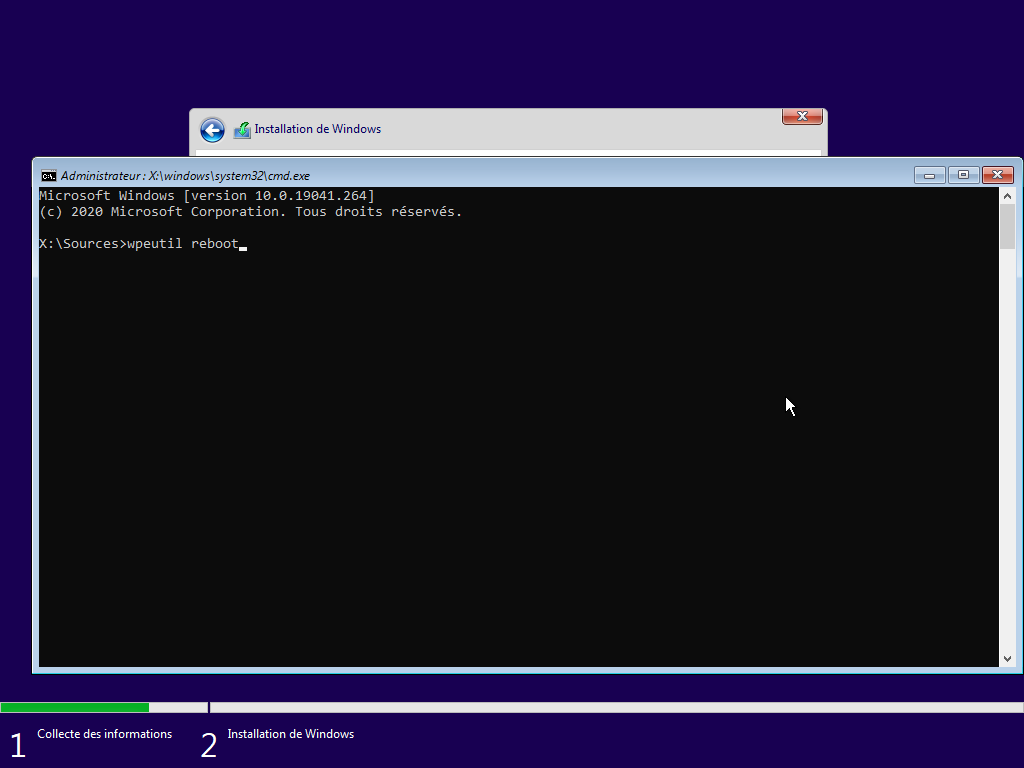1024x768 pixels.
Task: Open the cmd.exe system menu icon
Action: pos(48,176)
